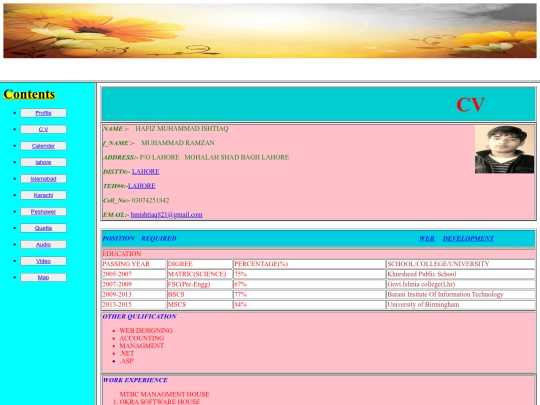
Task: Click the Govt.Islmia college(Lhr) cell
Action: [x=460, y=284]
